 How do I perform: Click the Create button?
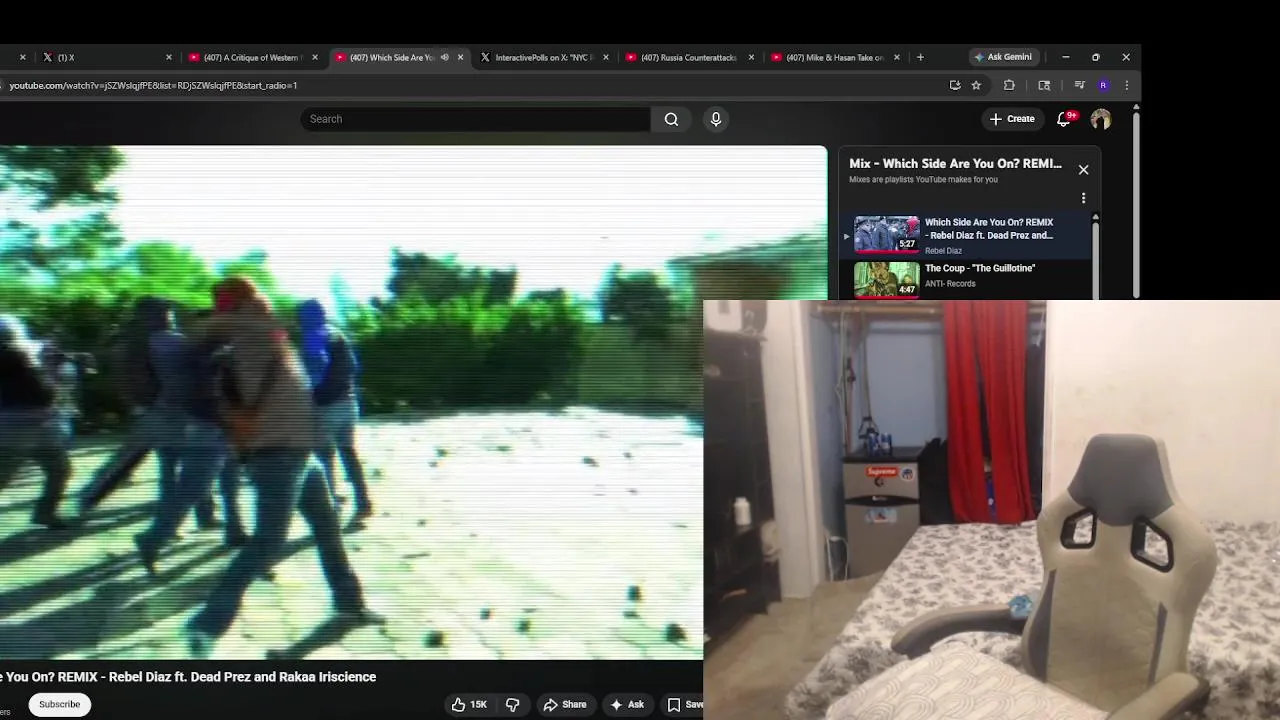click(x=1012, y=119)
